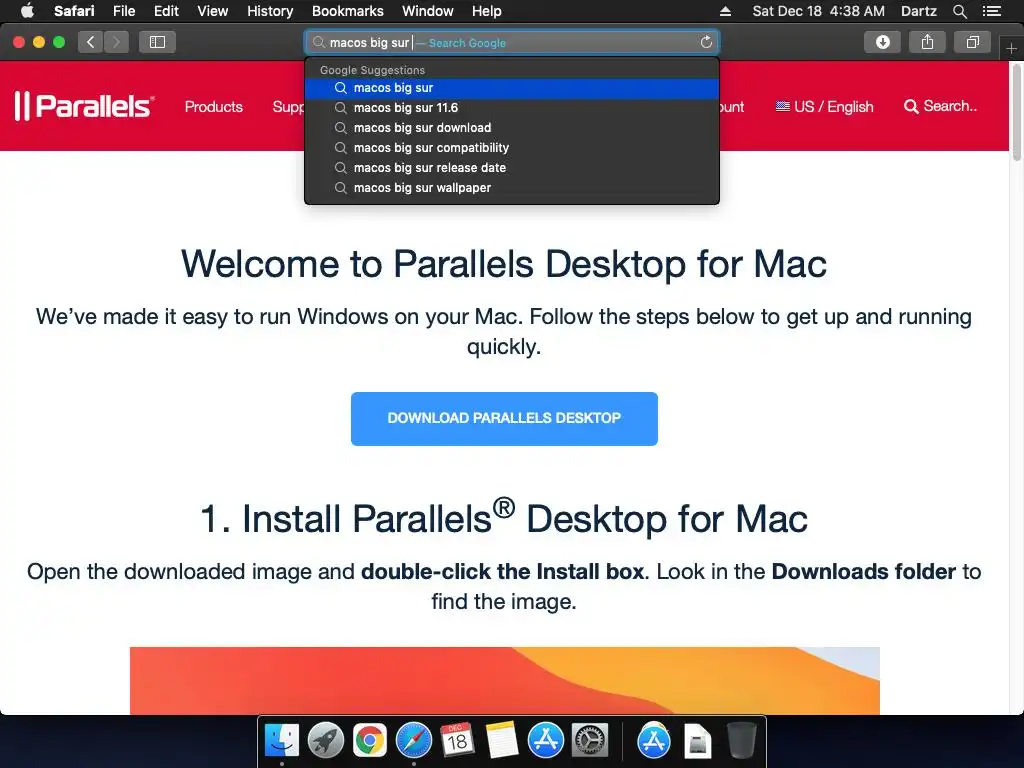Click the date and time in menu bar

(818, 11)
